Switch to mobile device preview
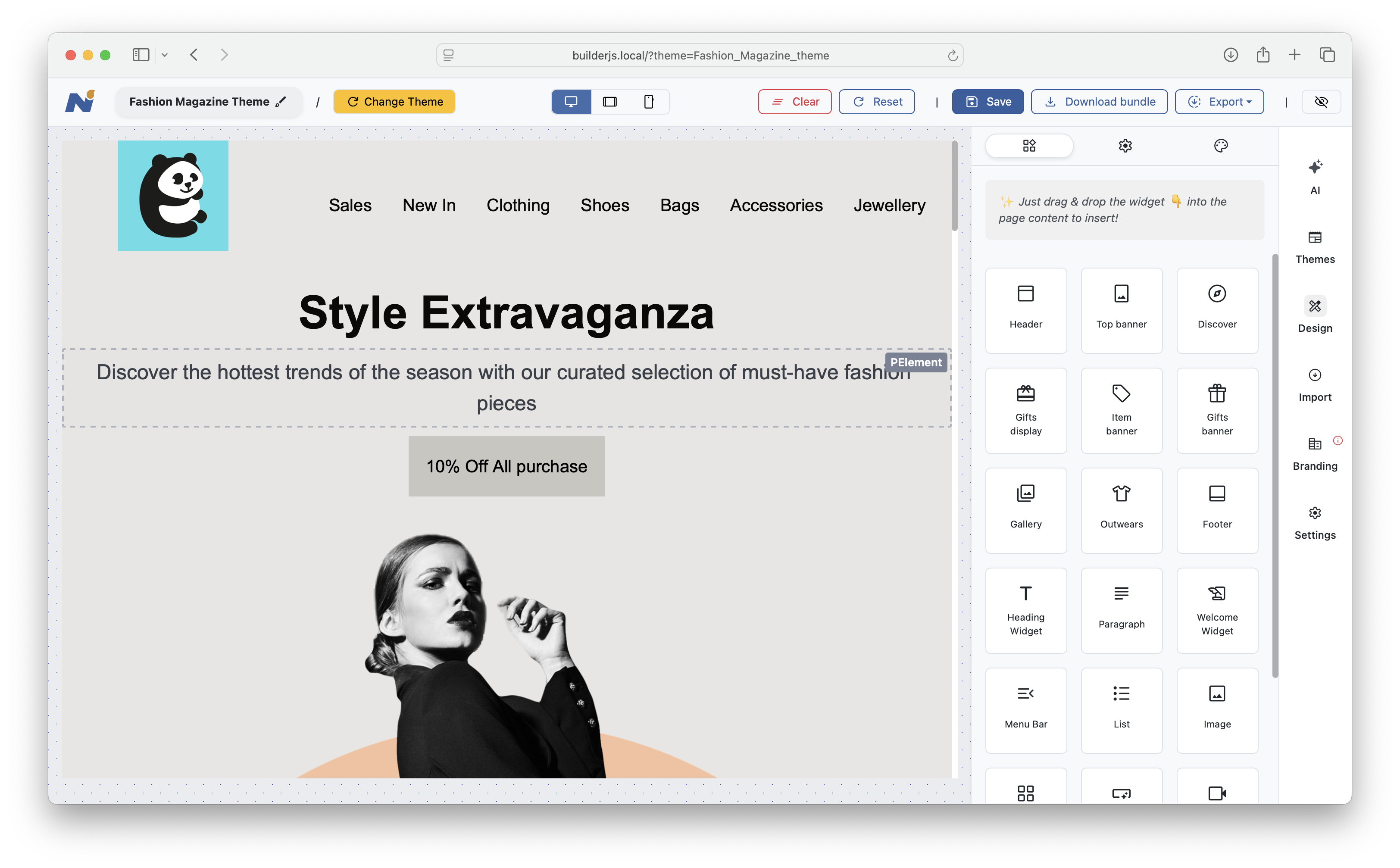This screenshot has width=1400, height=868. pos(648,102)
